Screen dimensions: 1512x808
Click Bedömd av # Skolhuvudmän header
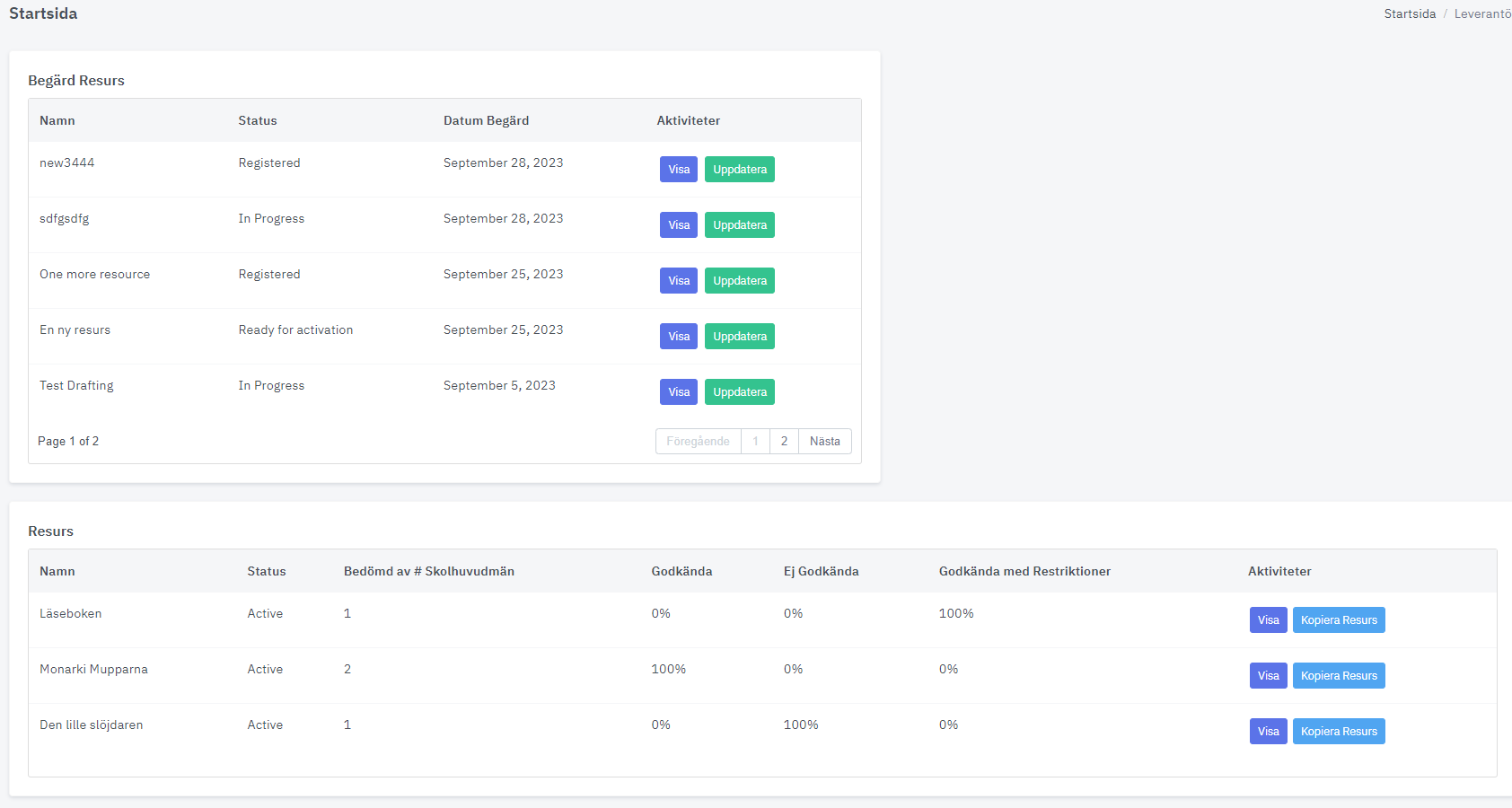(429, 571)
